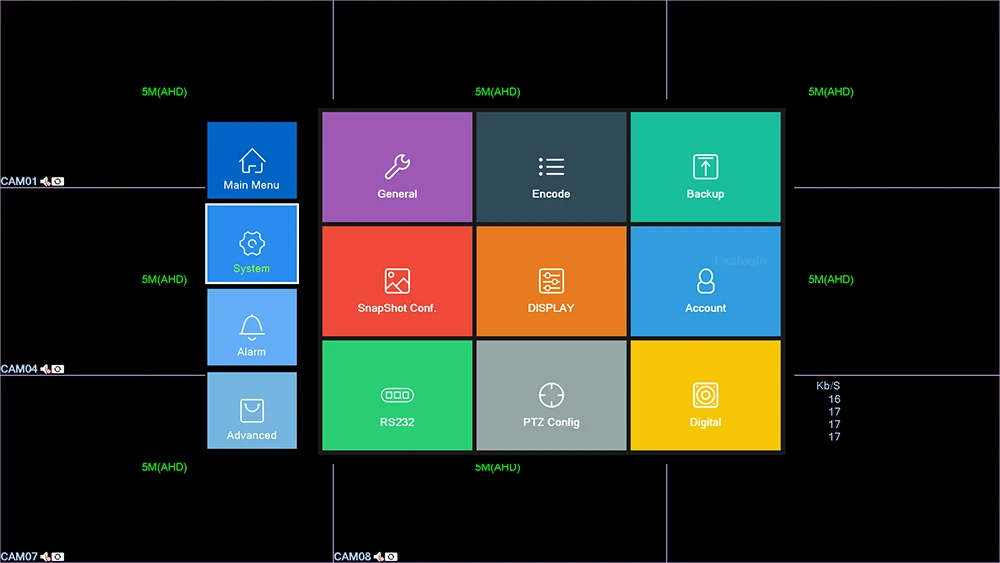1000x563 pixels.
Task: Open the Encode settings tile
Action: pos(551,167)
